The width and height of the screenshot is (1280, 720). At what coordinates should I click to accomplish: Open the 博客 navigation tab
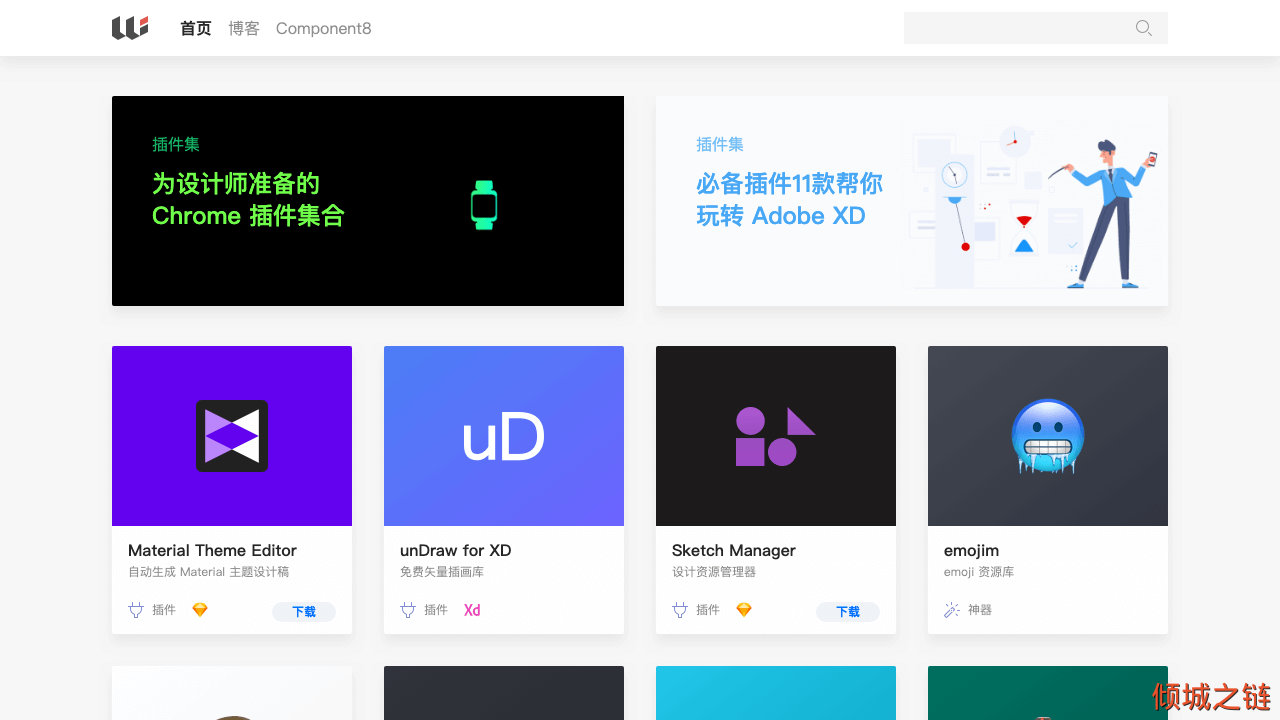(x=244, y=28)
